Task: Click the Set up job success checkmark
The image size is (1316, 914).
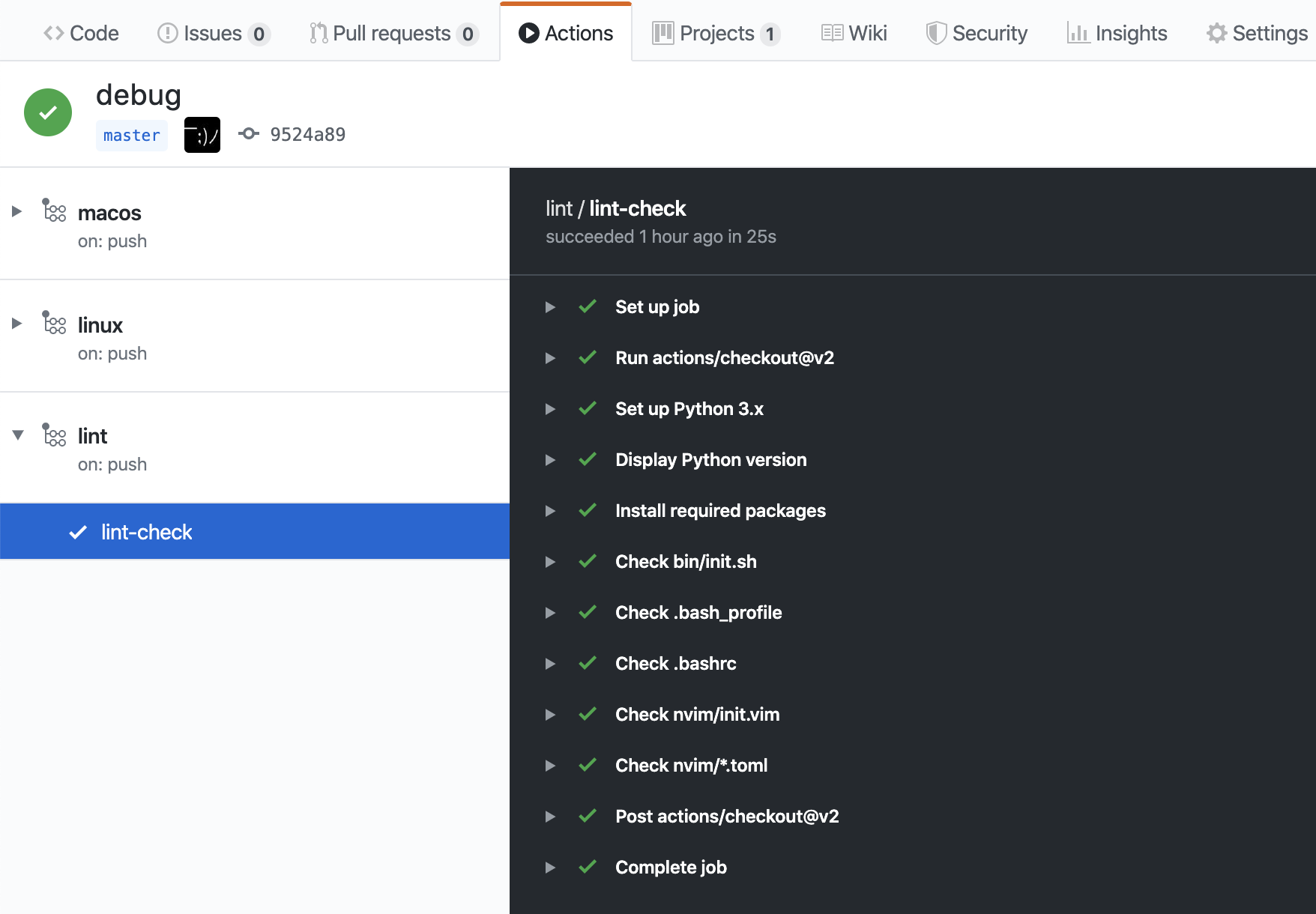Action: tap(588, 306)
